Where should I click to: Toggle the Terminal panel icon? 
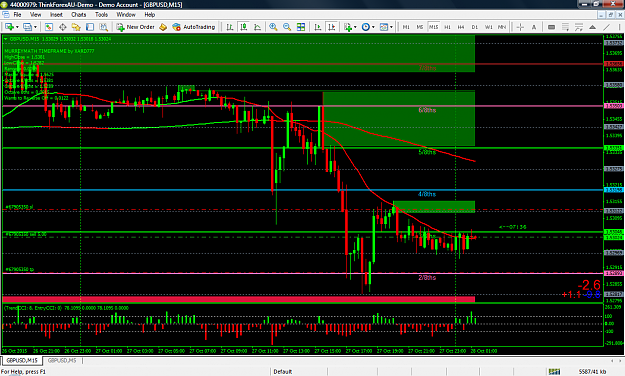coord(90,27)
